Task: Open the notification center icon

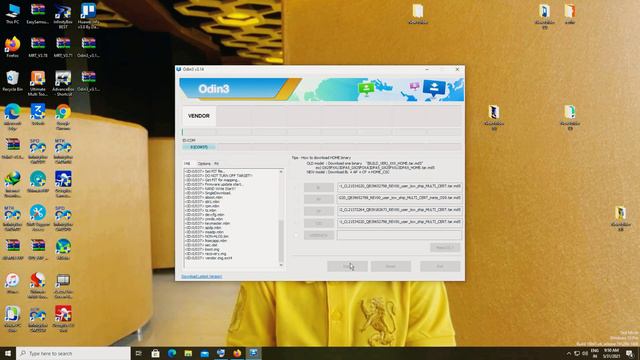Action: [x=630, y=353]
